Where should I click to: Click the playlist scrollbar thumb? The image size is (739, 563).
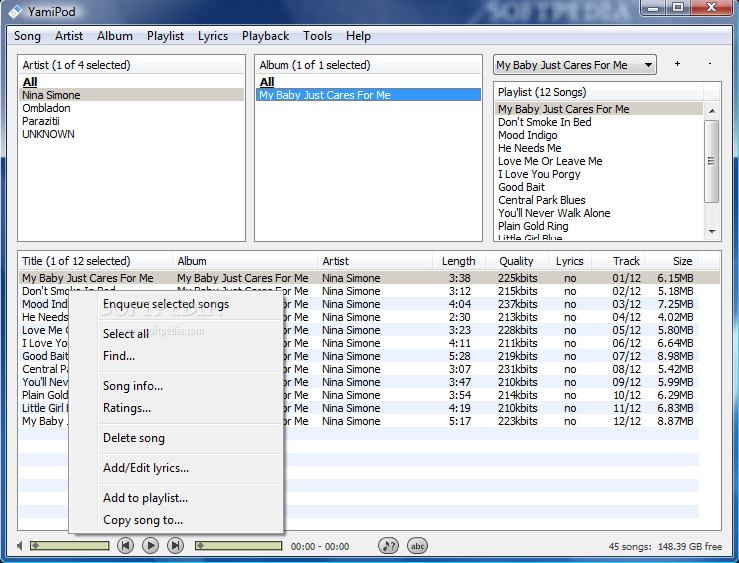712,161
